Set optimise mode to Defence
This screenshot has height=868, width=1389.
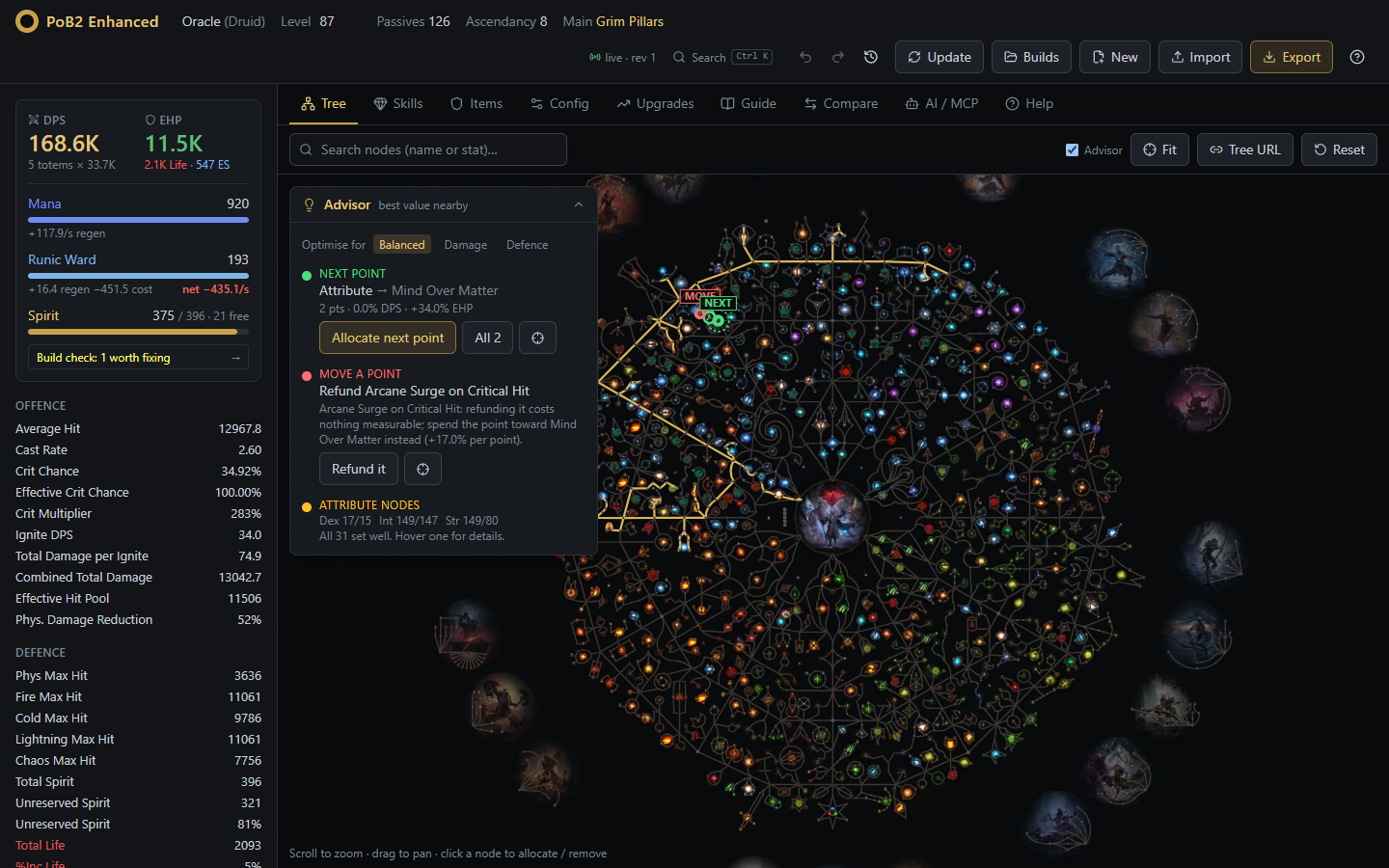(527, 245)
